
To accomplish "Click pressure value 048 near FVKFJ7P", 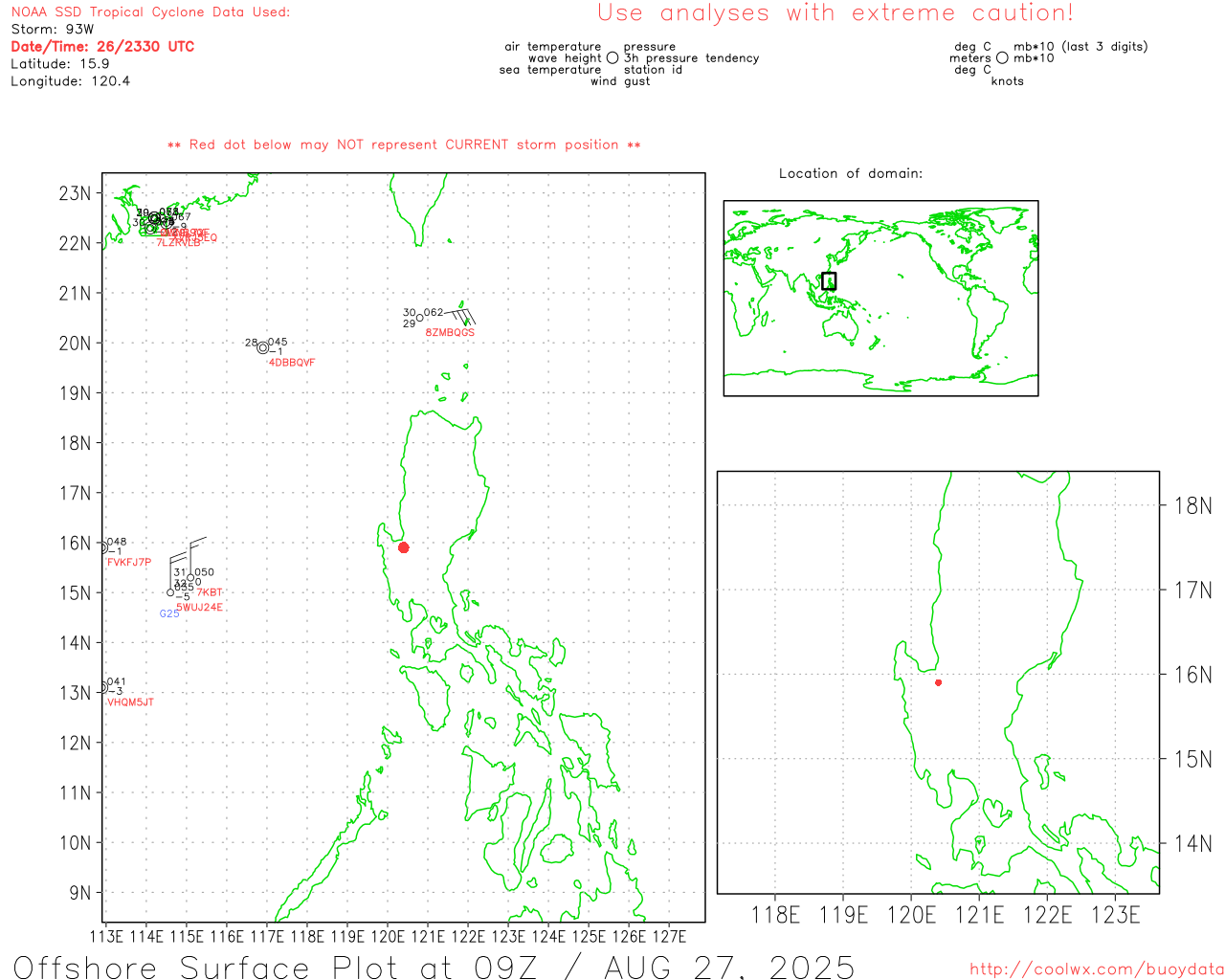I will click(x=117, y=543).
